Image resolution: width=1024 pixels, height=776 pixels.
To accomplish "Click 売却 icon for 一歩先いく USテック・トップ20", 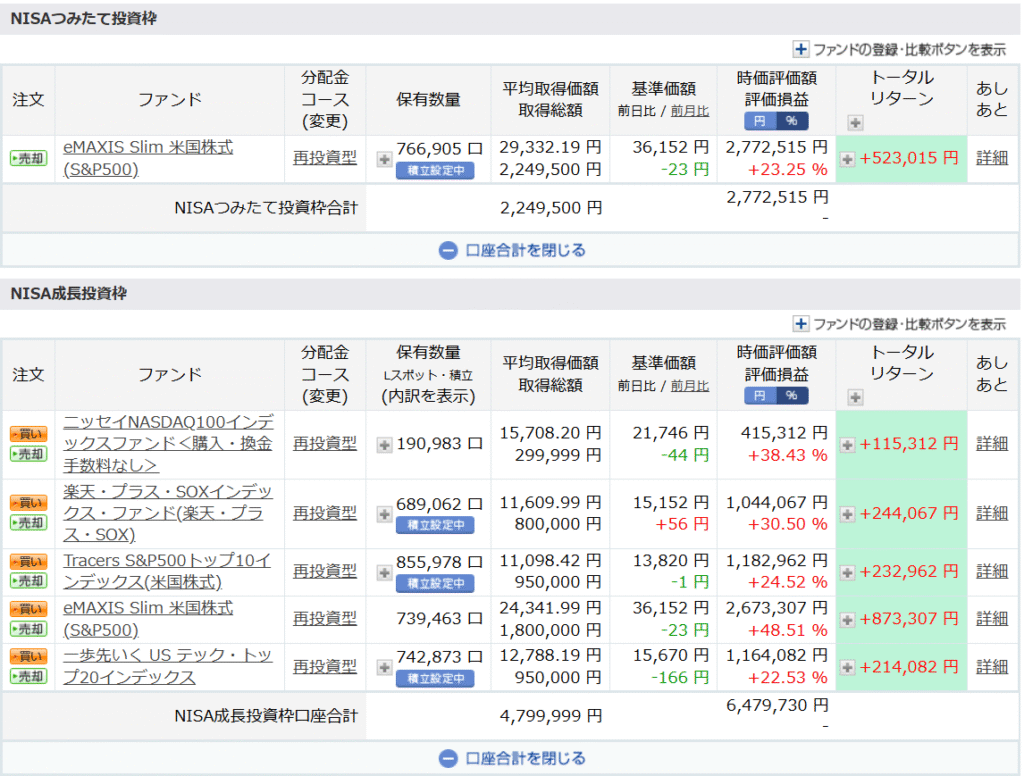I will (28, 676).
